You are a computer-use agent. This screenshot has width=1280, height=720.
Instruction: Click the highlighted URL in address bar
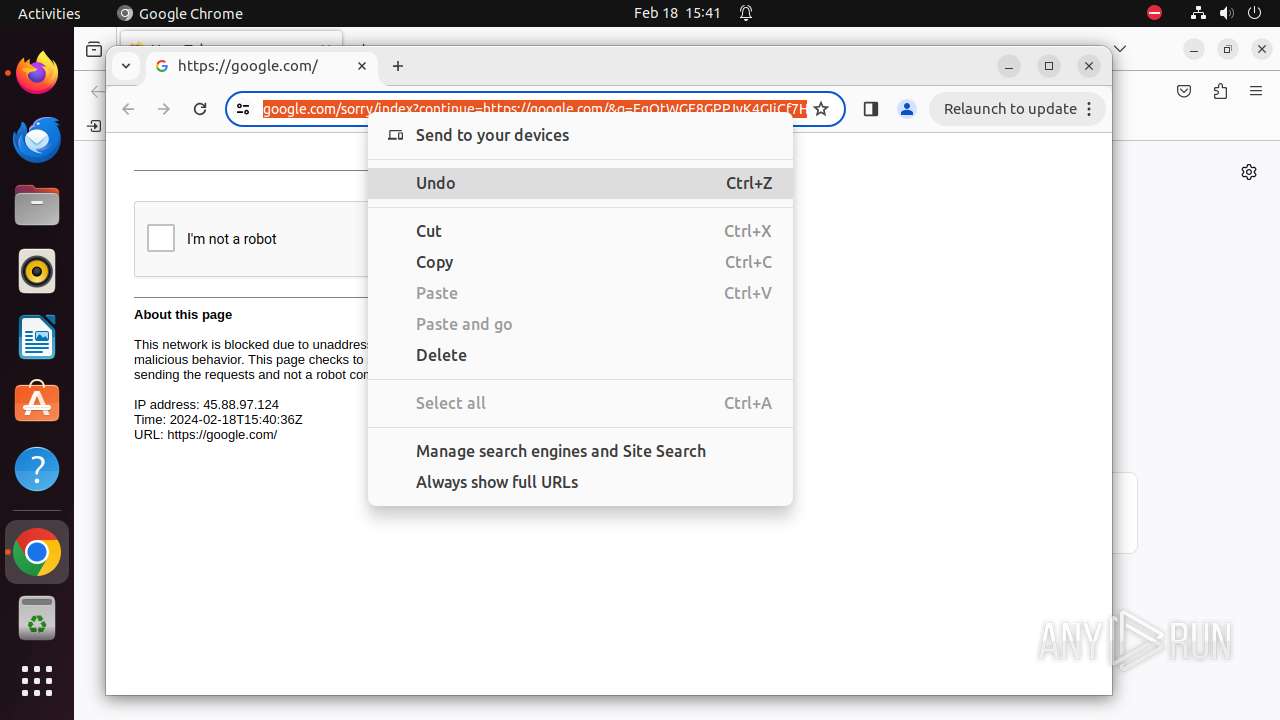tap(535, 109)
